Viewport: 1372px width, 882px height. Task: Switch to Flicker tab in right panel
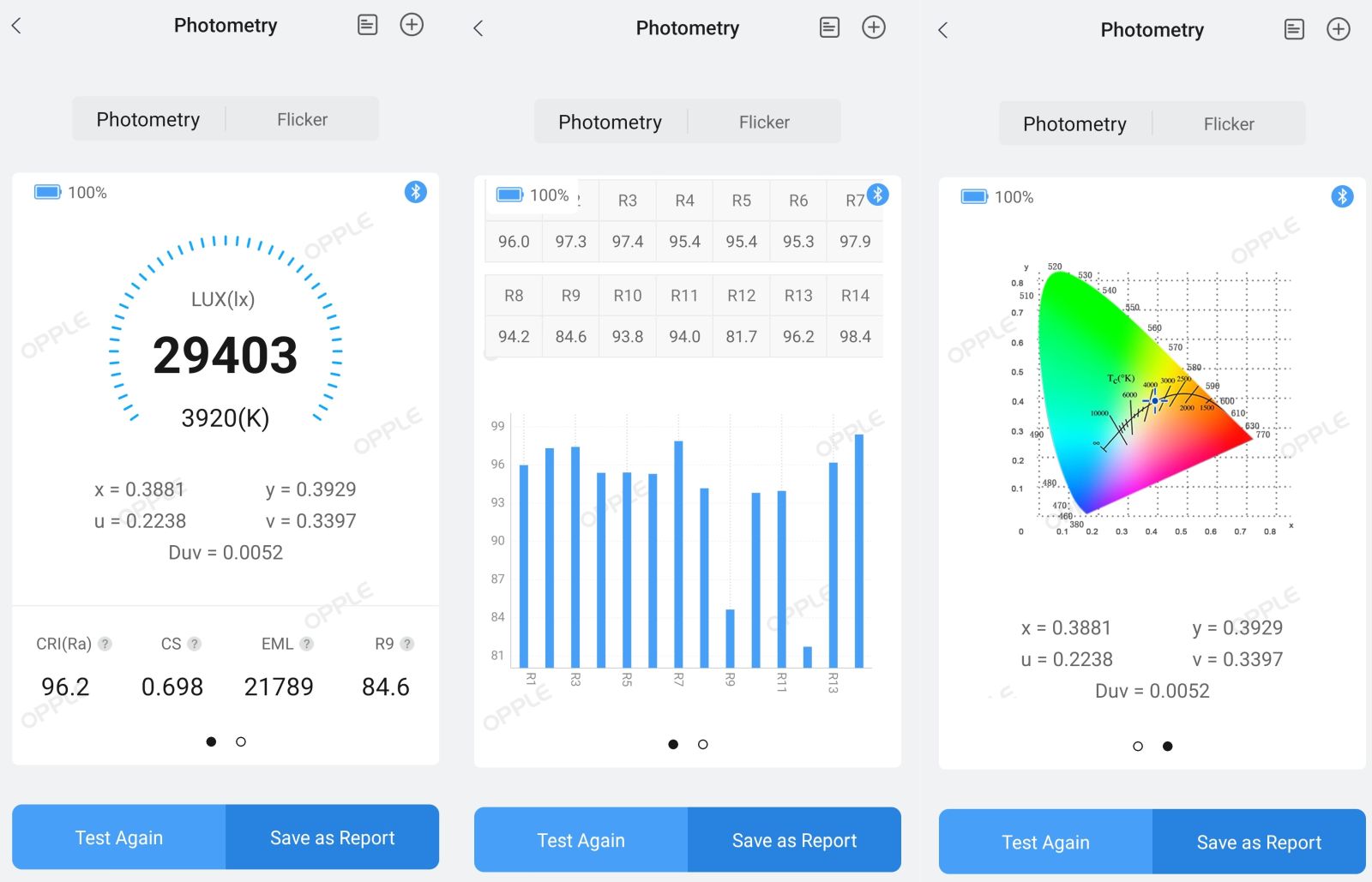1229,124
